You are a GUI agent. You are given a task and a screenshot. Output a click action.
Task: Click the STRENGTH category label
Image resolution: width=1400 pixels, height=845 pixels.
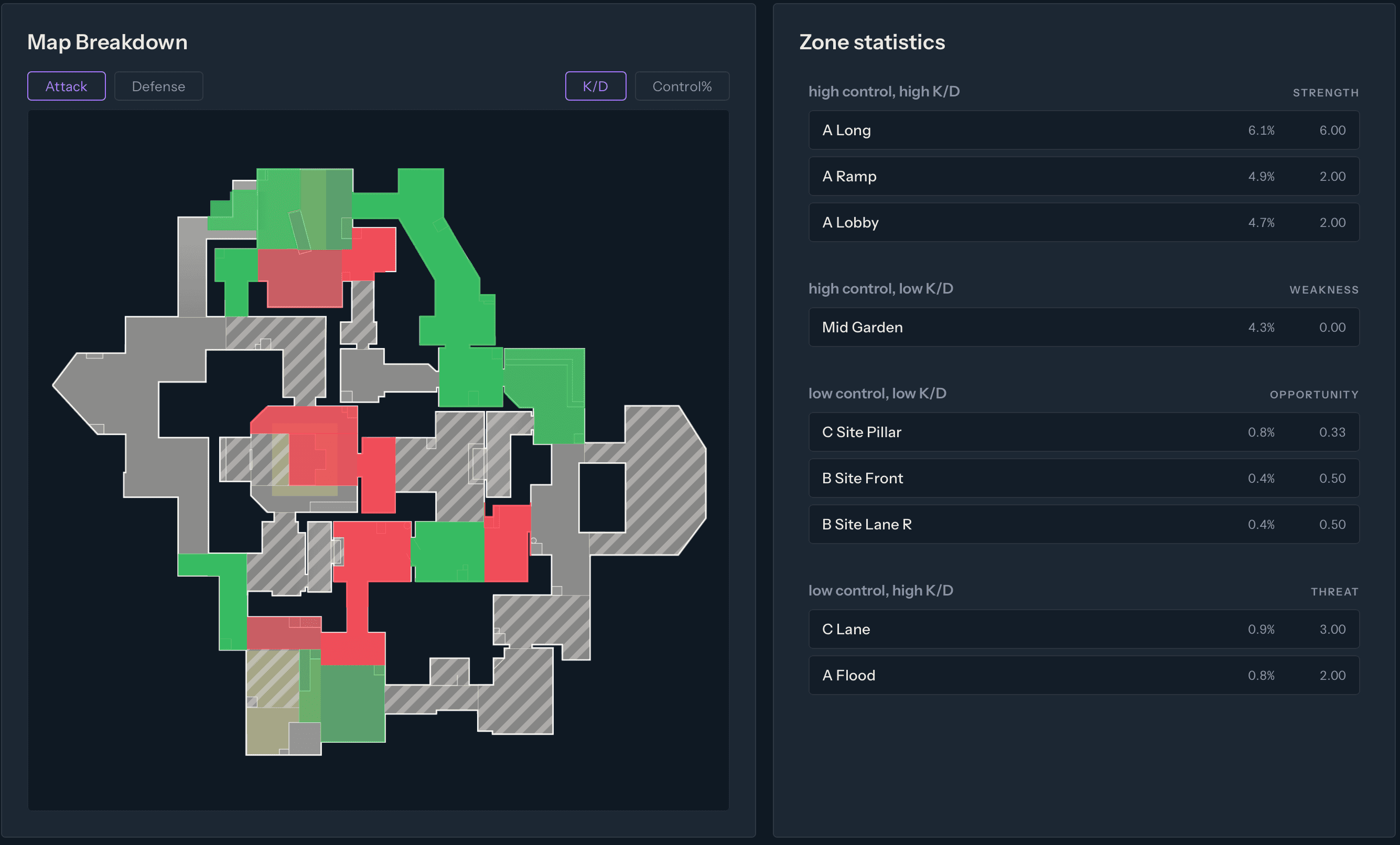tap(1326, 93)
